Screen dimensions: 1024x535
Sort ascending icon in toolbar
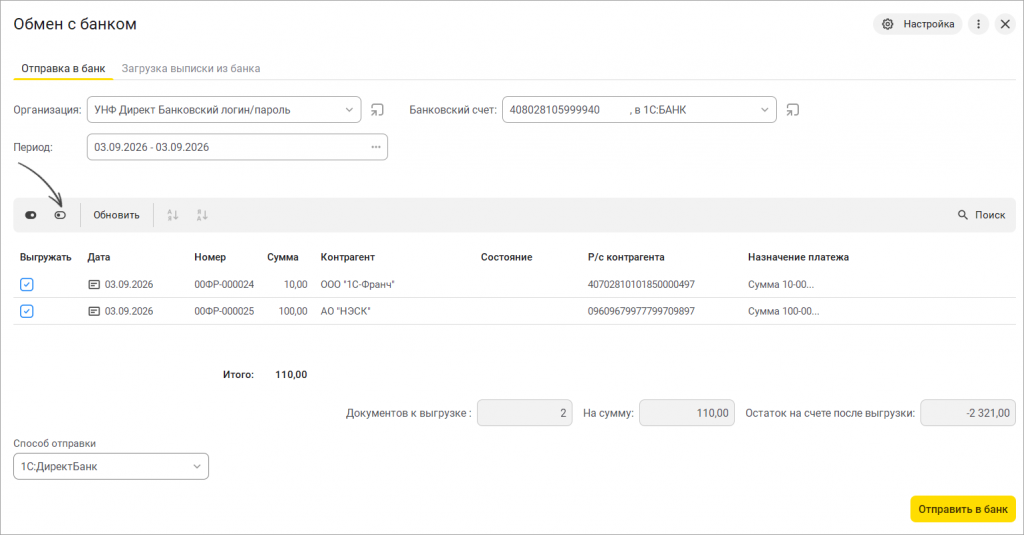(172, 215)
